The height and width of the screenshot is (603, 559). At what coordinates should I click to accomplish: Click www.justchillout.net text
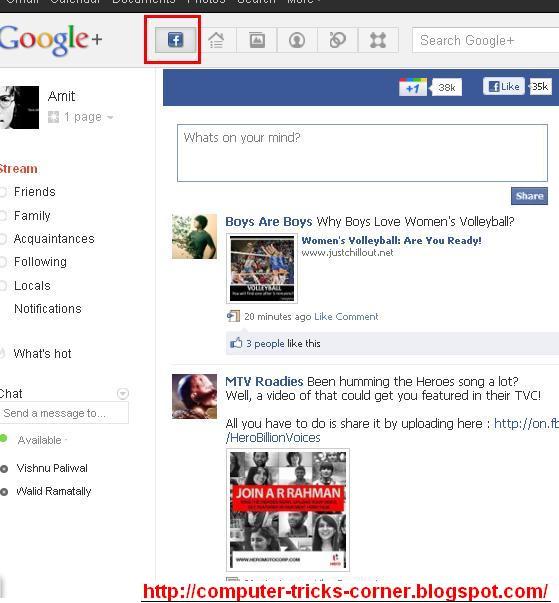(347, 253)
